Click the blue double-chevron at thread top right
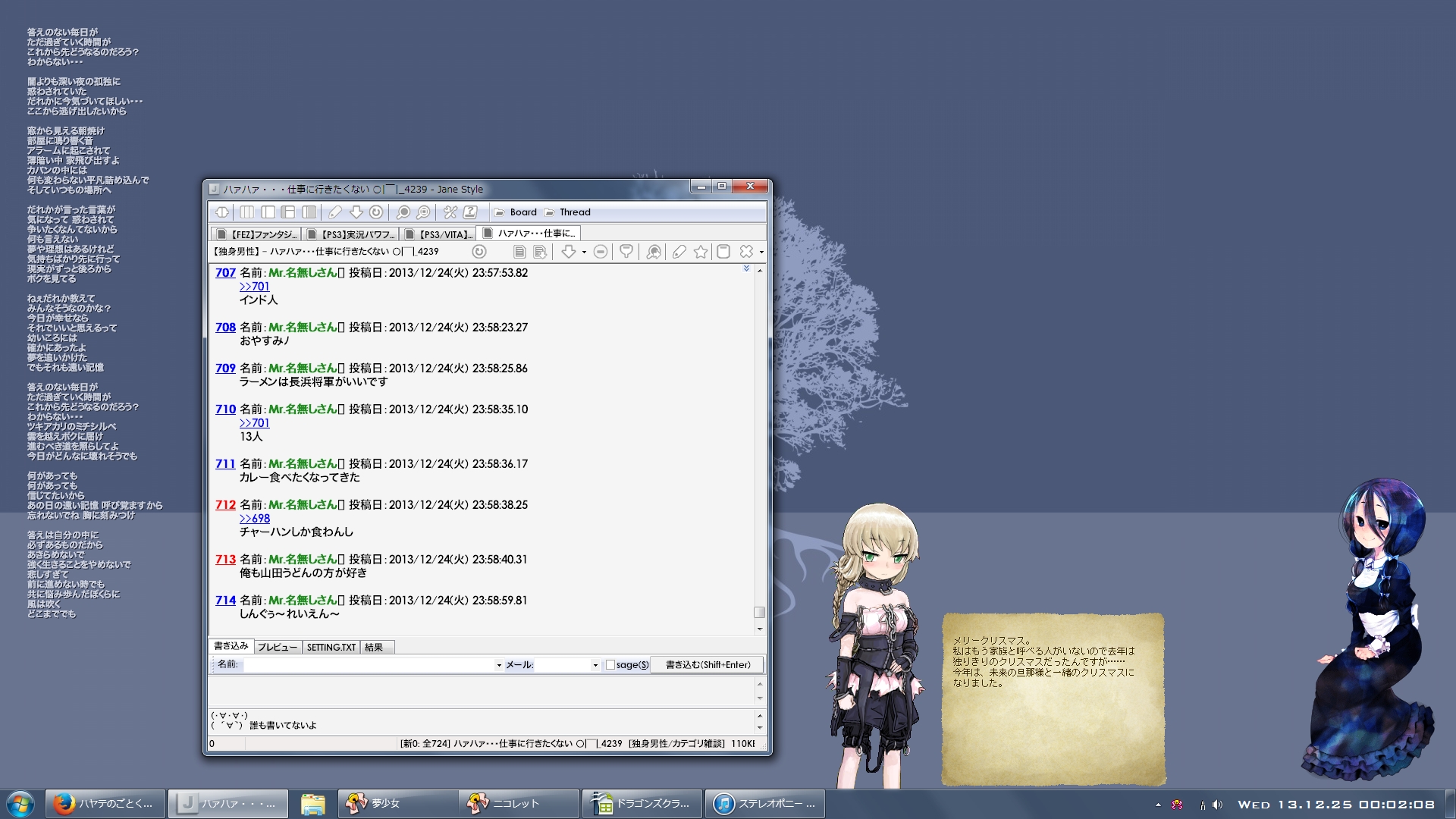The width and height of the screenshot is (1456, 819). click(746, 268)
